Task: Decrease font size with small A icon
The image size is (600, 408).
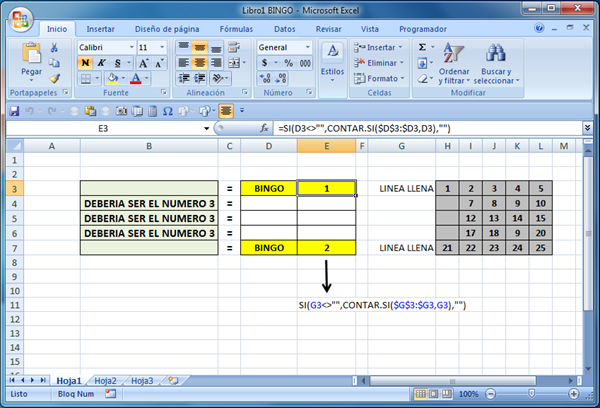Action: tap(159, 63)
